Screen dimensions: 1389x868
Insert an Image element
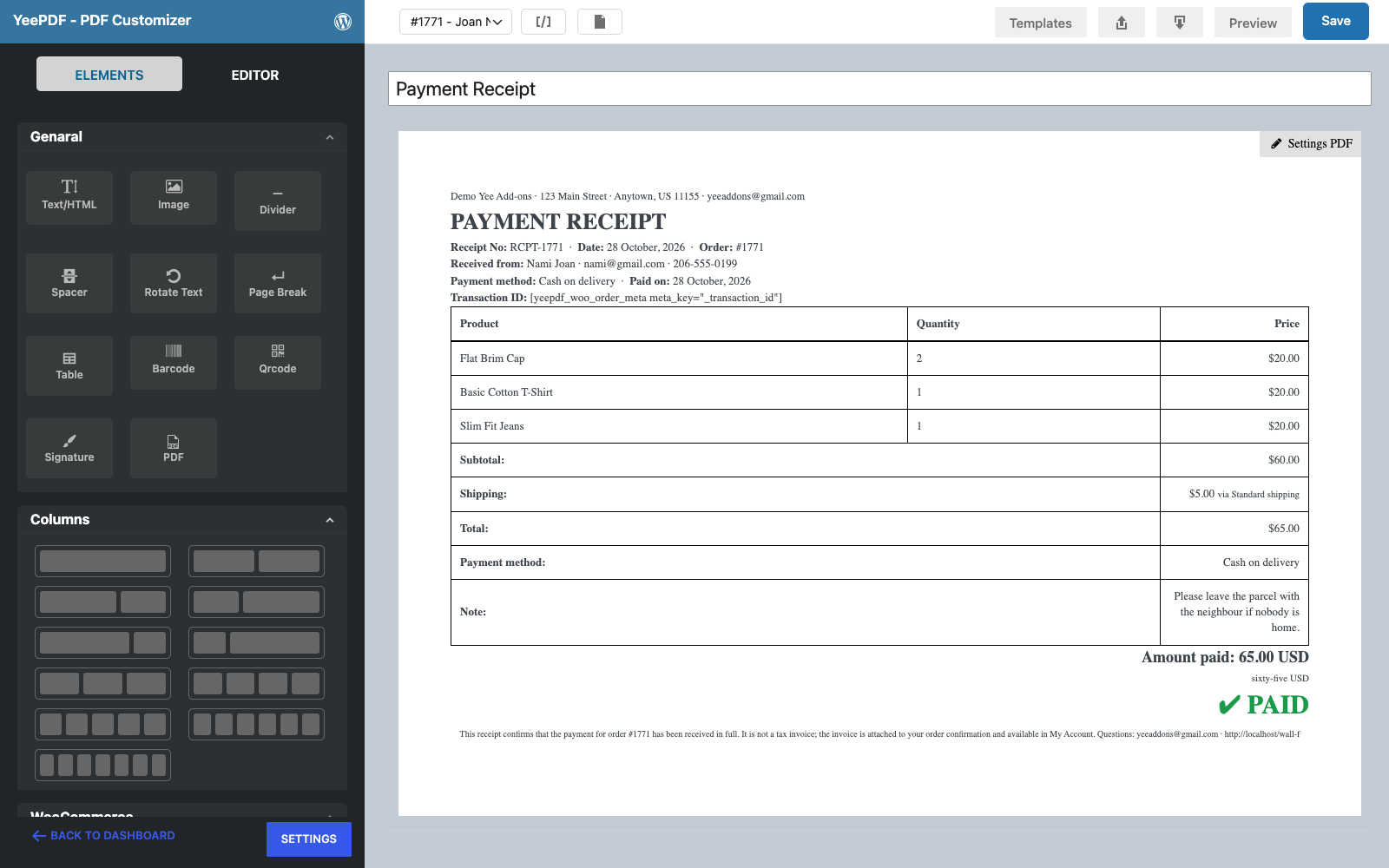174,198
